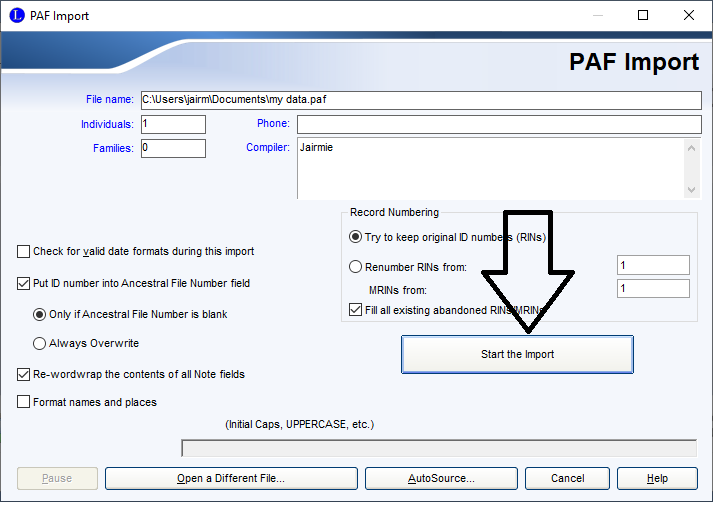Toggle Re-wordwrap contents of all Note fields
713x518 pixels.
(x=24, y=374)
